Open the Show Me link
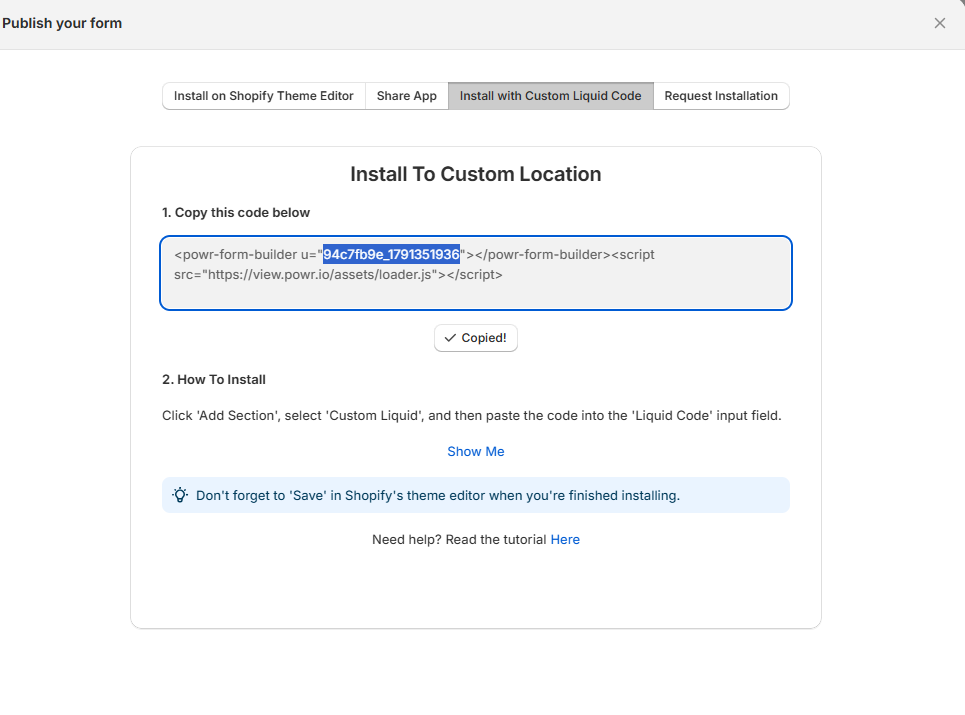The image size is (965, 715). coord(476,452)
